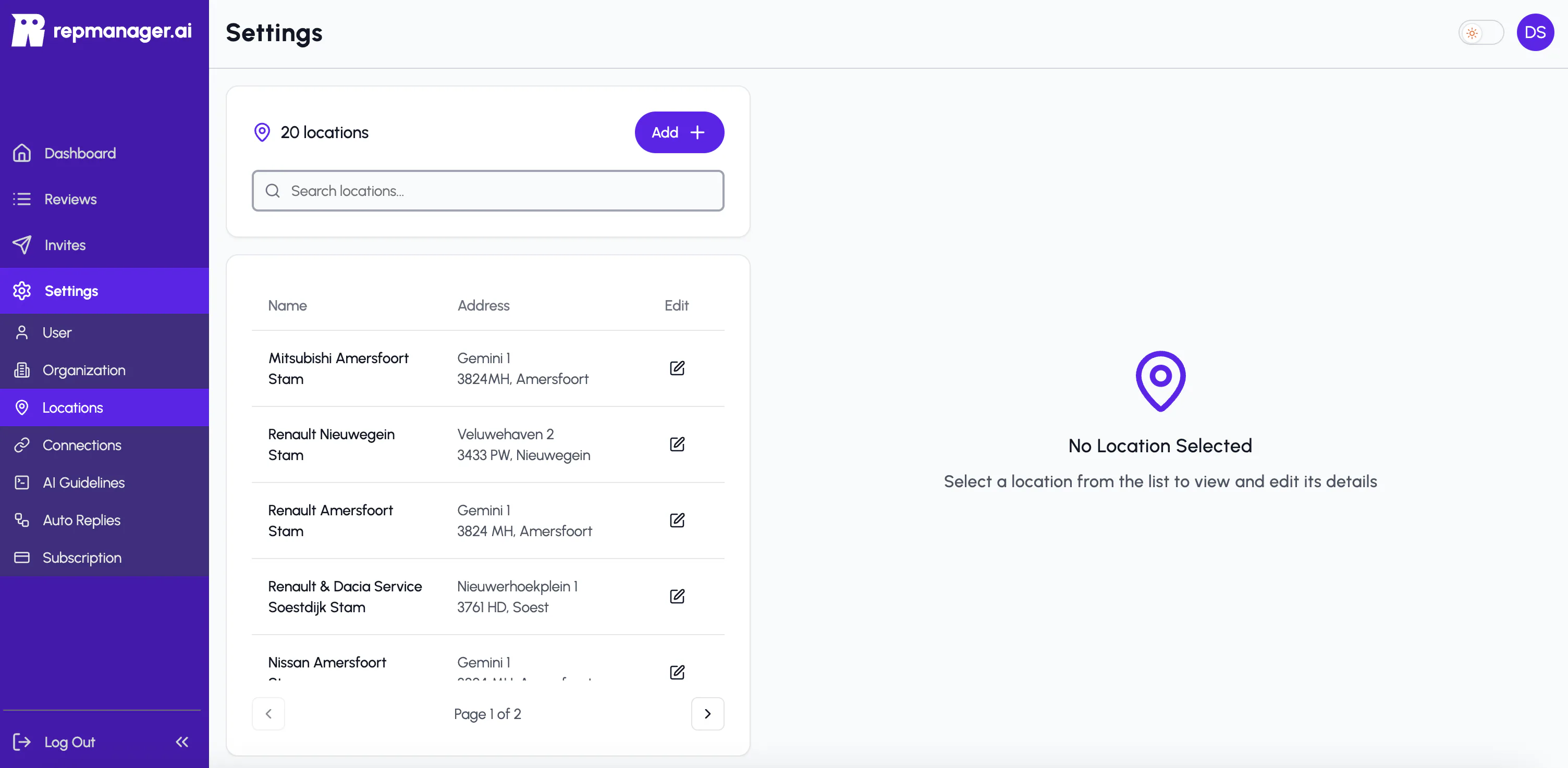Select the Locations submenu item

pos(104,408)
